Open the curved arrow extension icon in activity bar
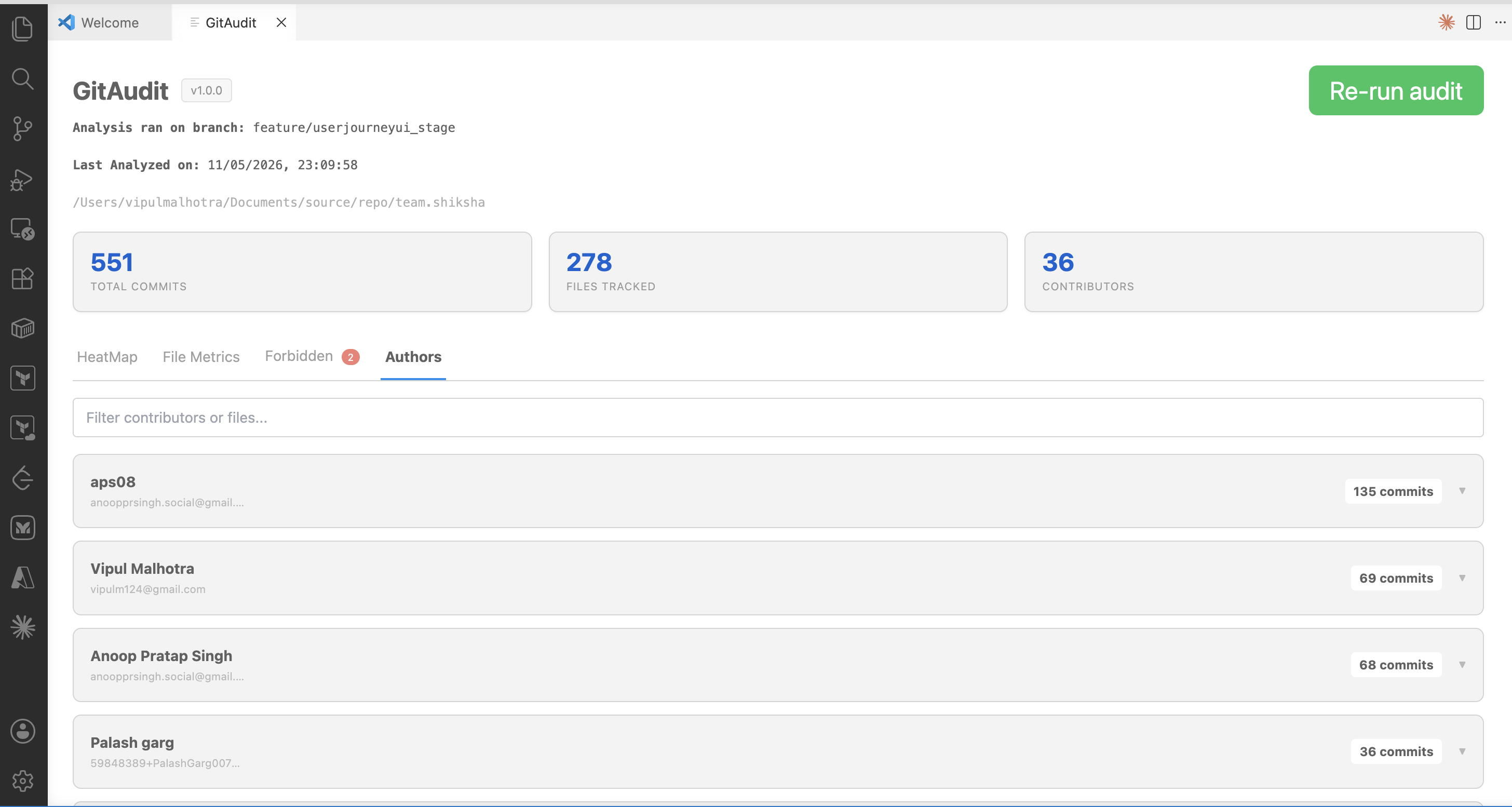The height and width of the screenshot is (807, 1512). coord(22,478)
